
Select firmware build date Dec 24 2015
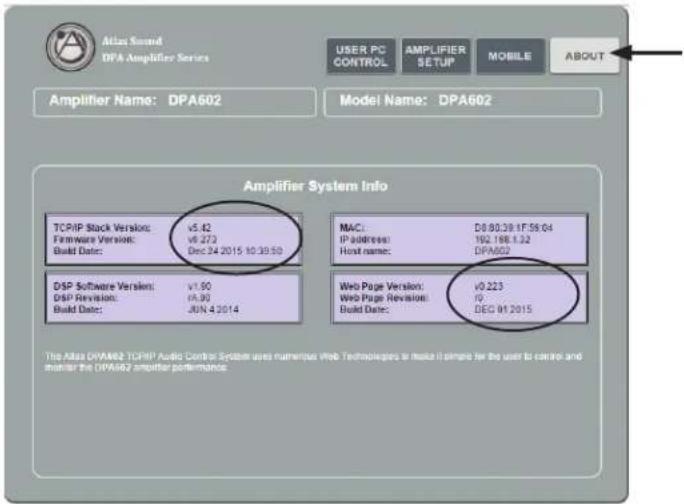[235, 251]
